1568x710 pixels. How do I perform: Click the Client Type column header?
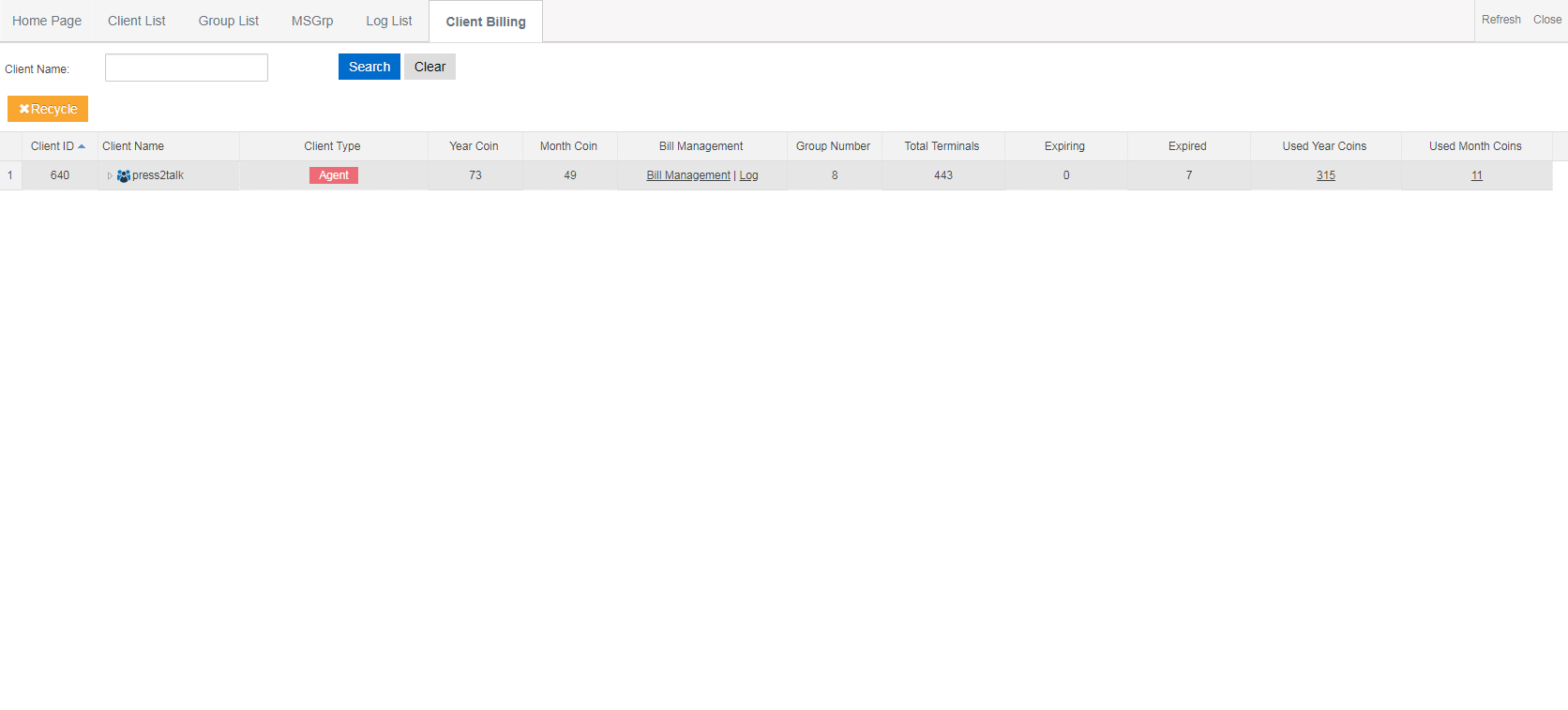pos(333,146)
